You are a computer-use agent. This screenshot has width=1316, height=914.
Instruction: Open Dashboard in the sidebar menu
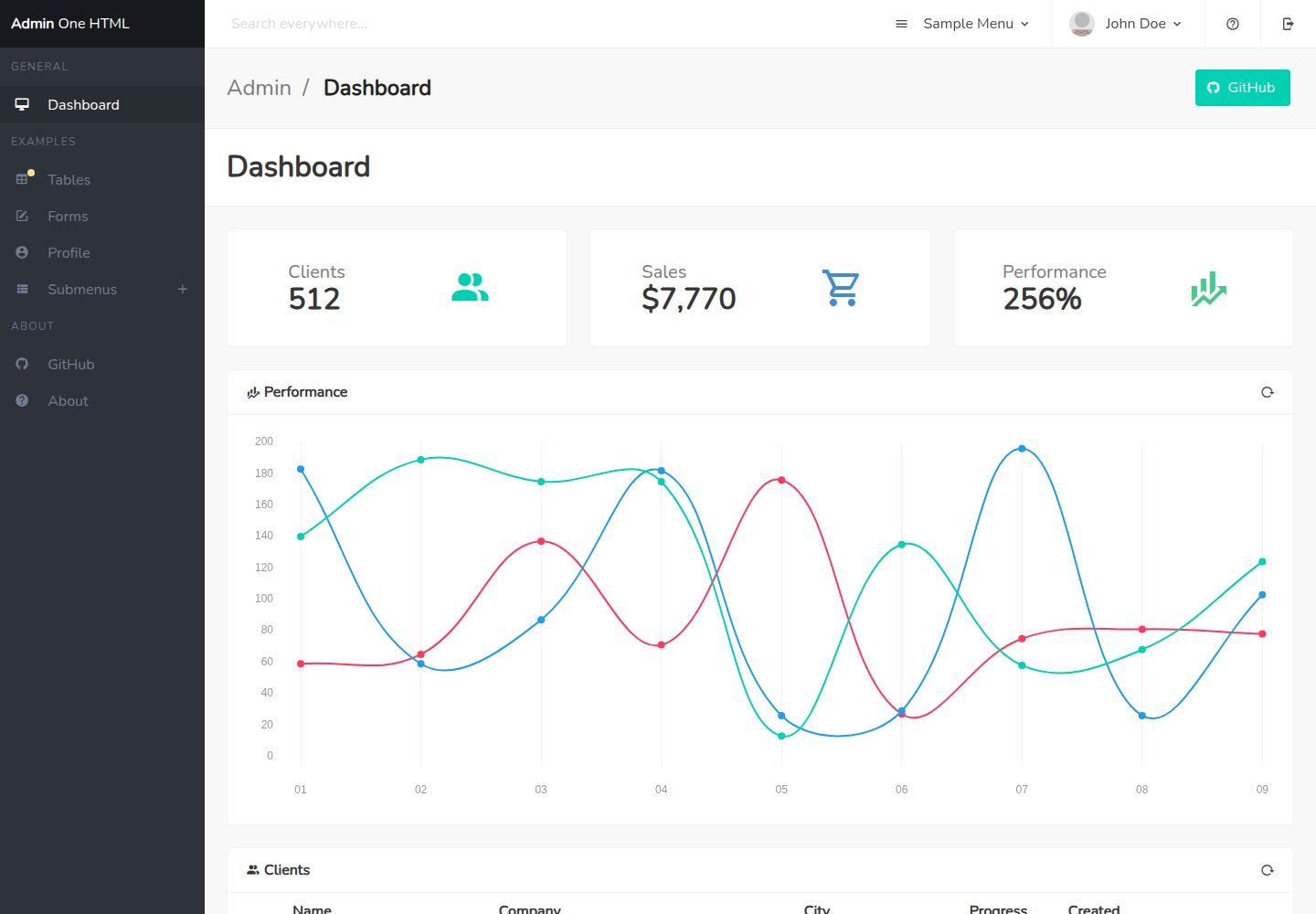(102, 104)
